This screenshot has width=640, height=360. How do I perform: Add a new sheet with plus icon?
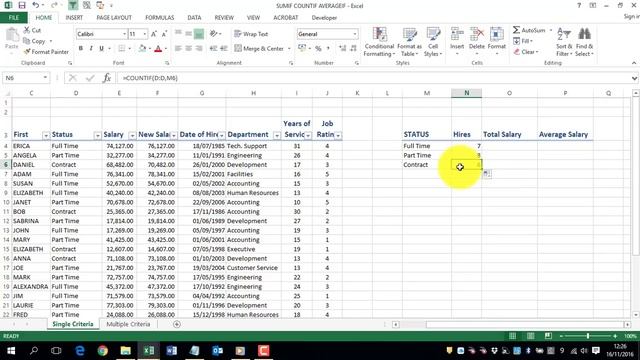coord(177,324)
